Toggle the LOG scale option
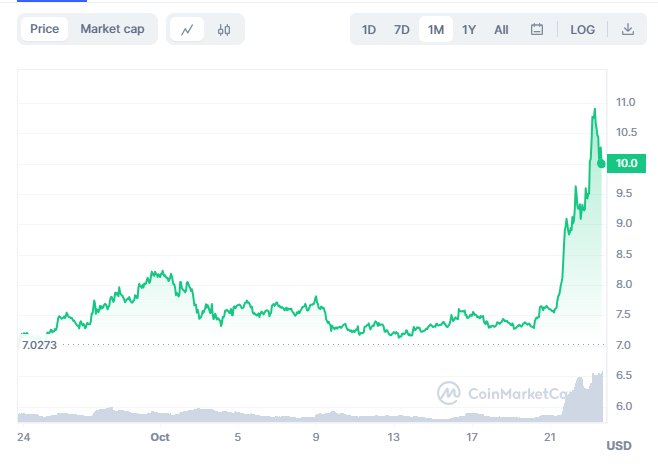Screen dimensions: 658x470 pyautogui.click(x=583, y=29)
